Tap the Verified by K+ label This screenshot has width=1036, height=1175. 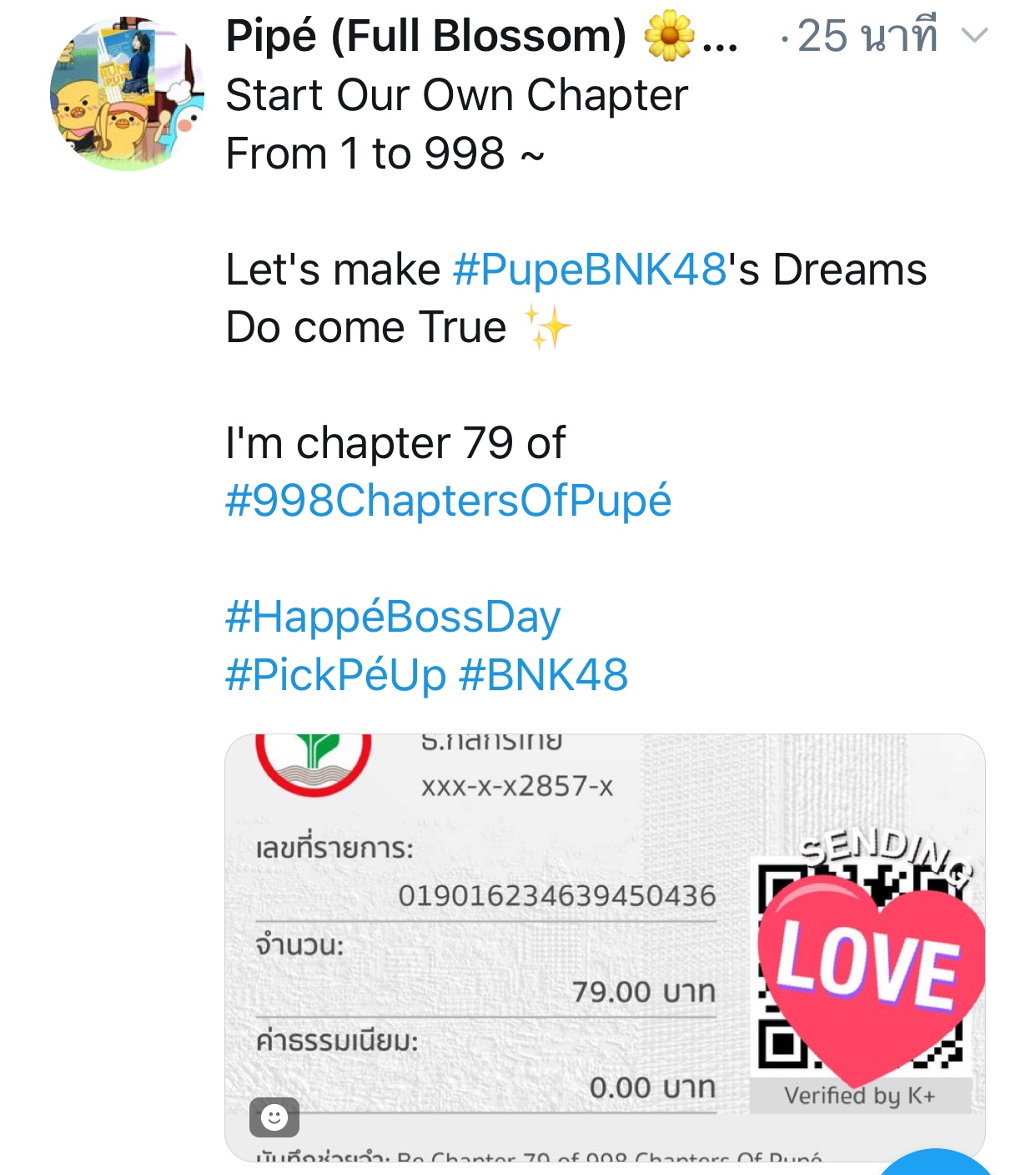pyautogui.click(x=860, y=1096)
